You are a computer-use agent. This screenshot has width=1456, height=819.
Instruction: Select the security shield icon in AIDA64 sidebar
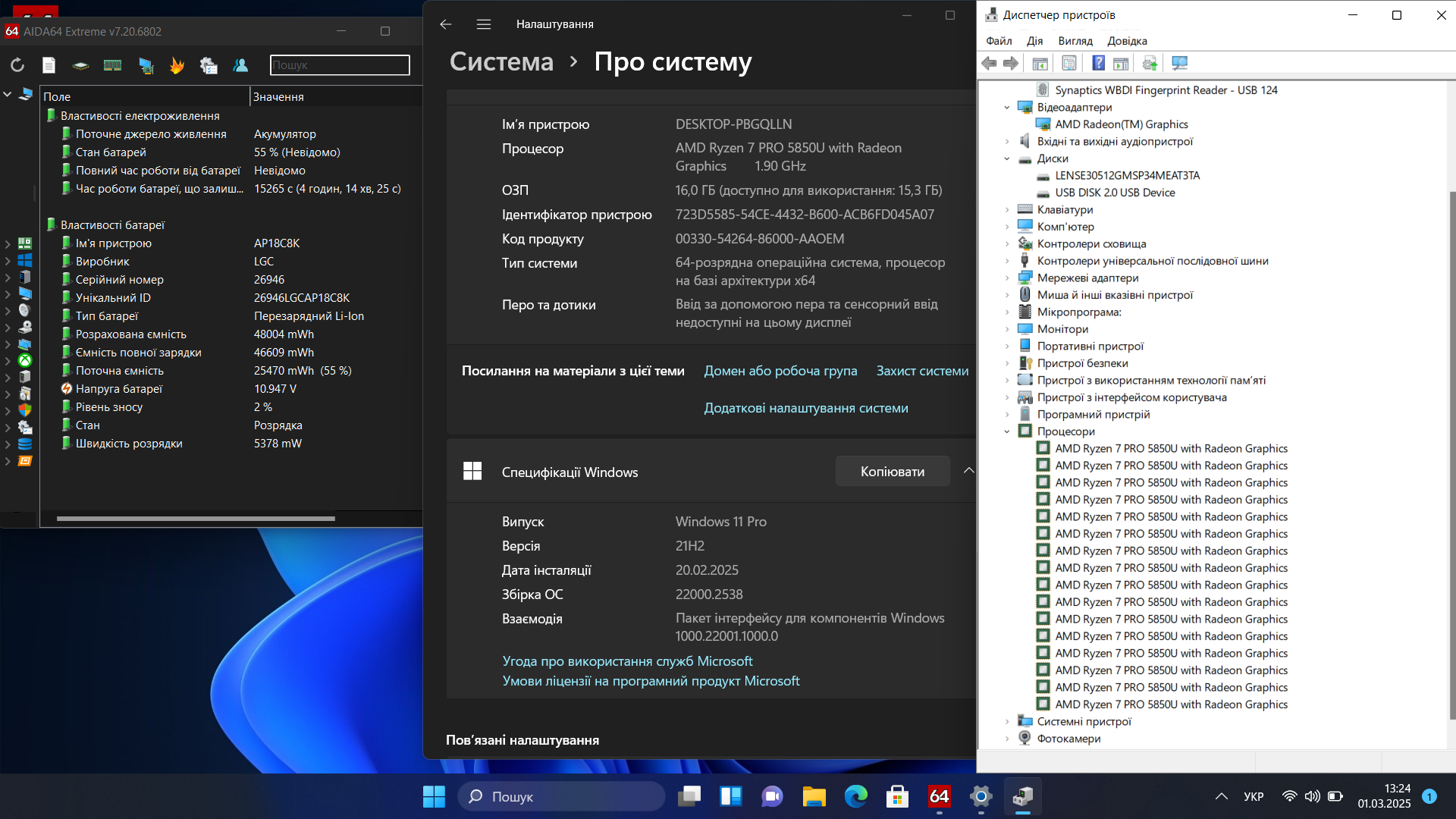pos(25,410)
